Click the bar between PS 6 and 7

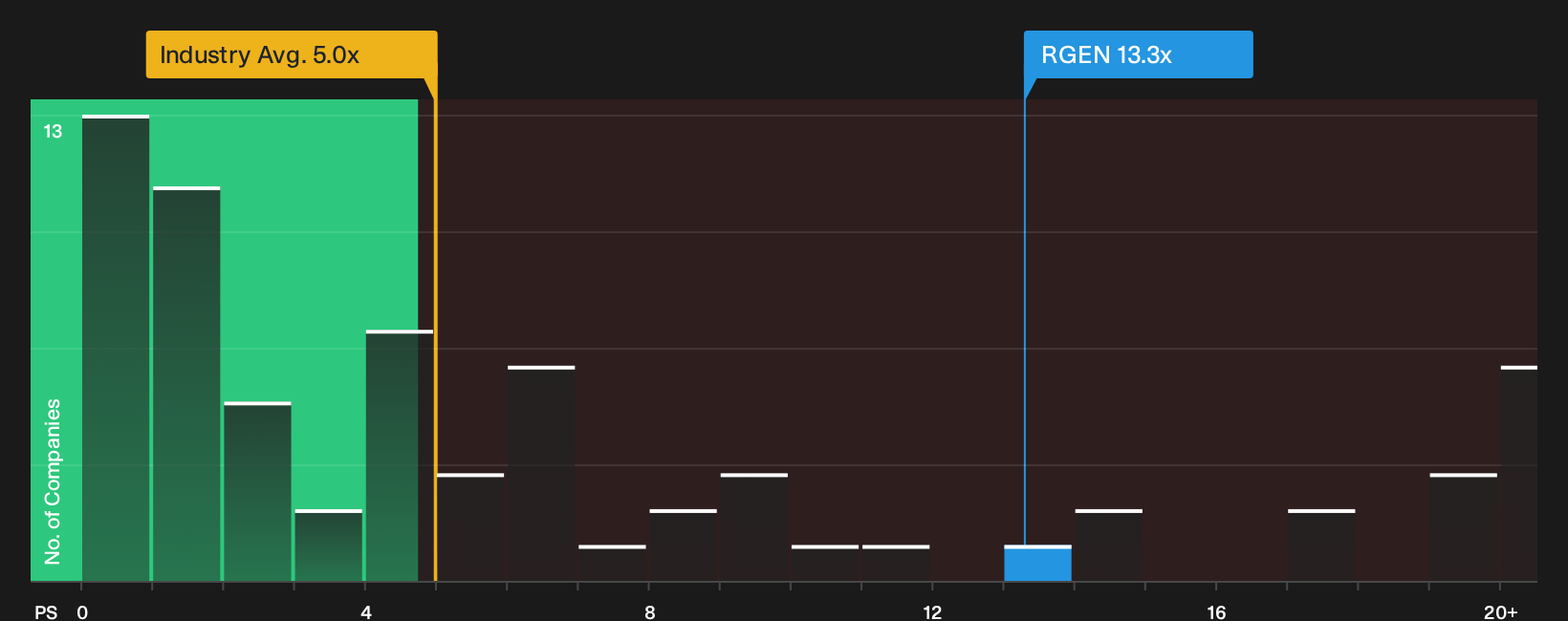coord(541,474)
